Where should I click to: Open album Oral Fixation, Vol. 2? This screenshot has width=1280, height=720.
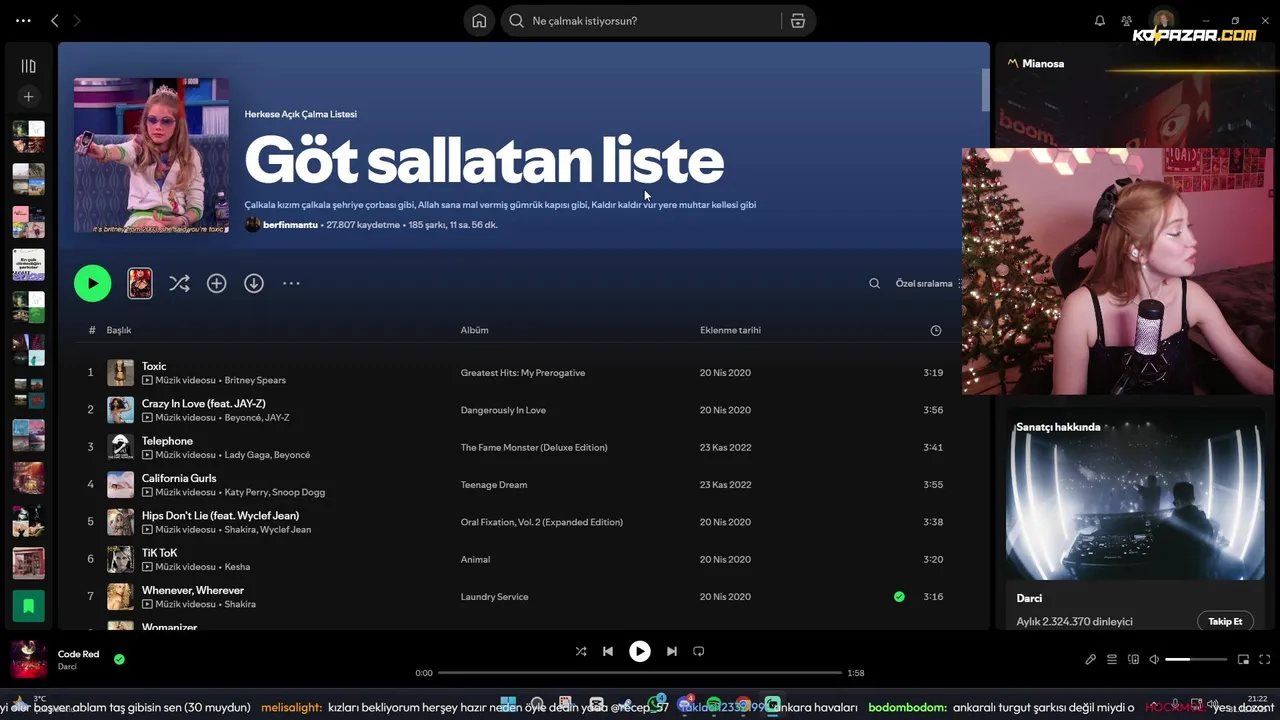(541, 522)
